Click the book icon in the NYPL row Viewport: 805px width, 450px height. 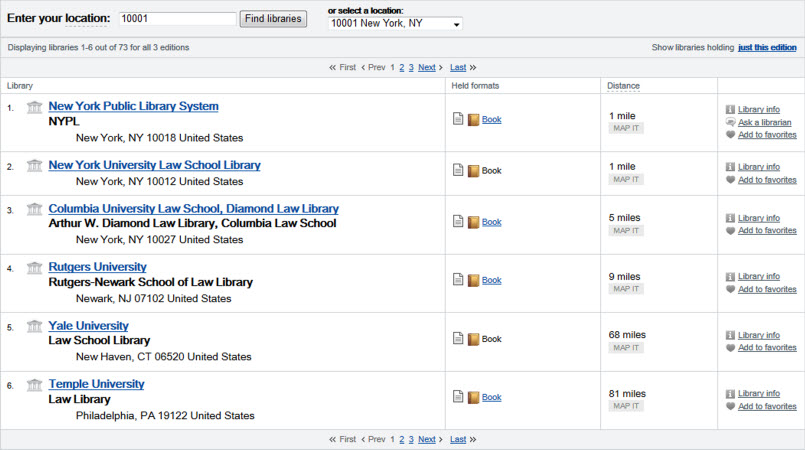pyautogui.click(x=473, y=120)
